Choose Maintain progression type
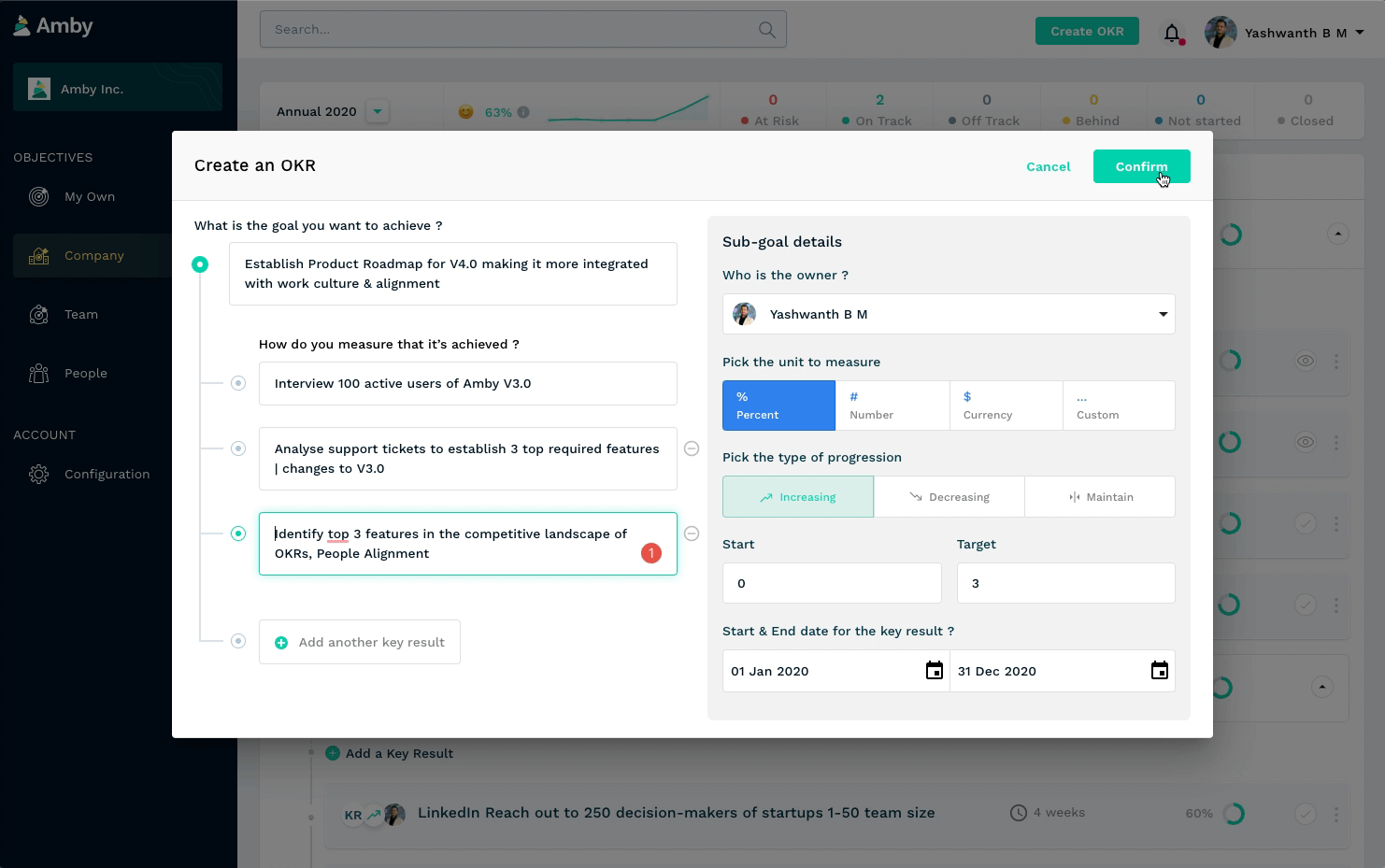This screenshot has width=1385, height=868. (x=1100, y=497)
